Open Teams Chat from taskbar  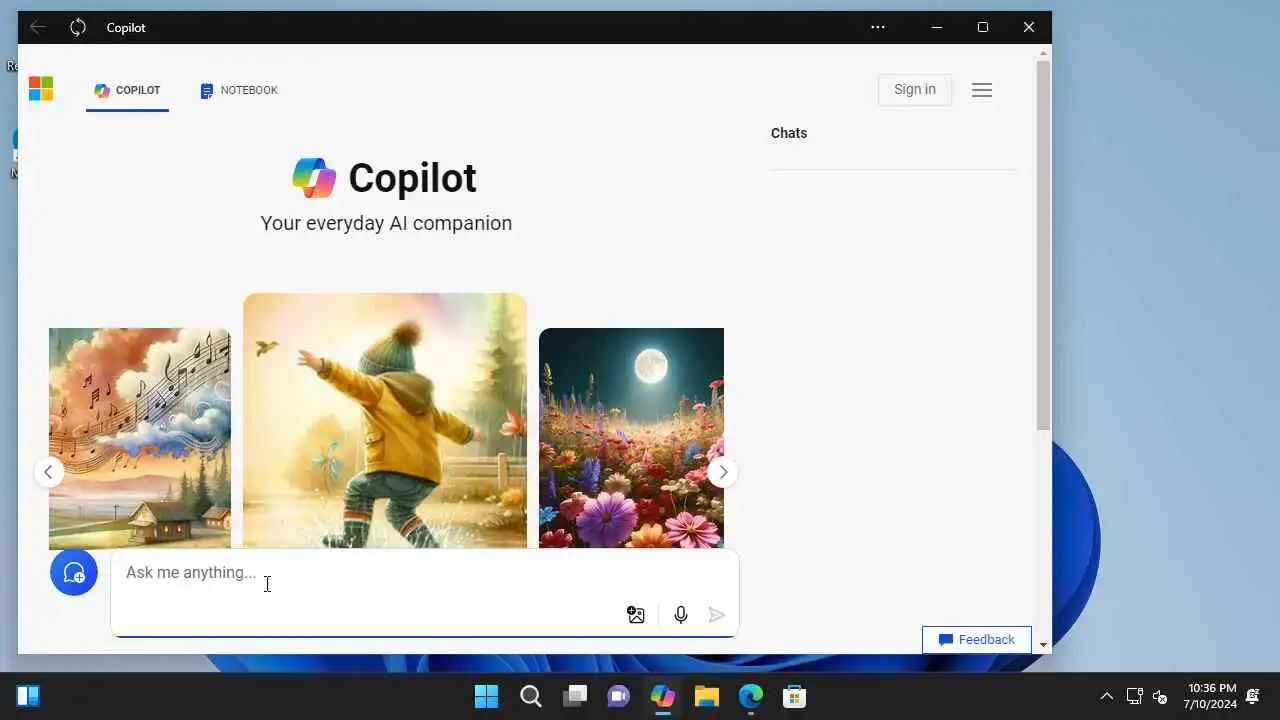[619, 696]
